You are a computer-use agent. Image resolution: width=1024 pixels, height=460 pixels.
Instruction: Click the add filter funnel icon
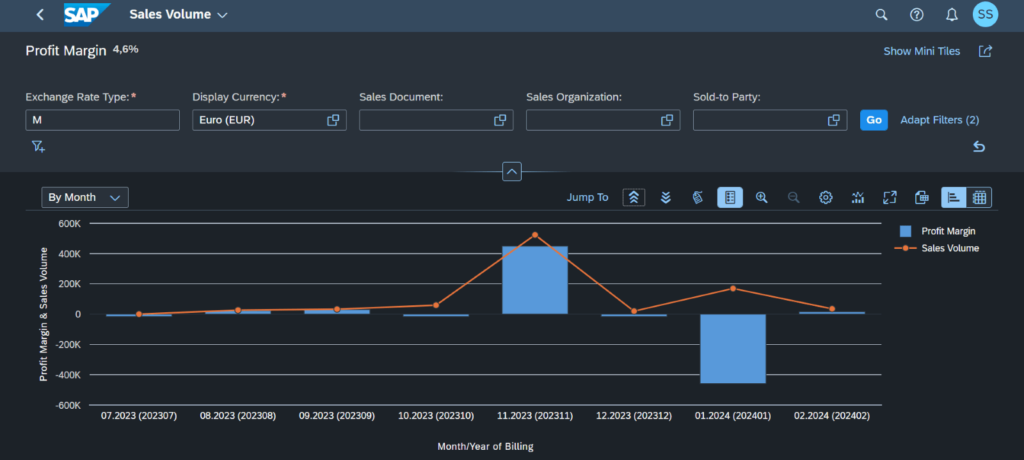click(x=38, y=146)
